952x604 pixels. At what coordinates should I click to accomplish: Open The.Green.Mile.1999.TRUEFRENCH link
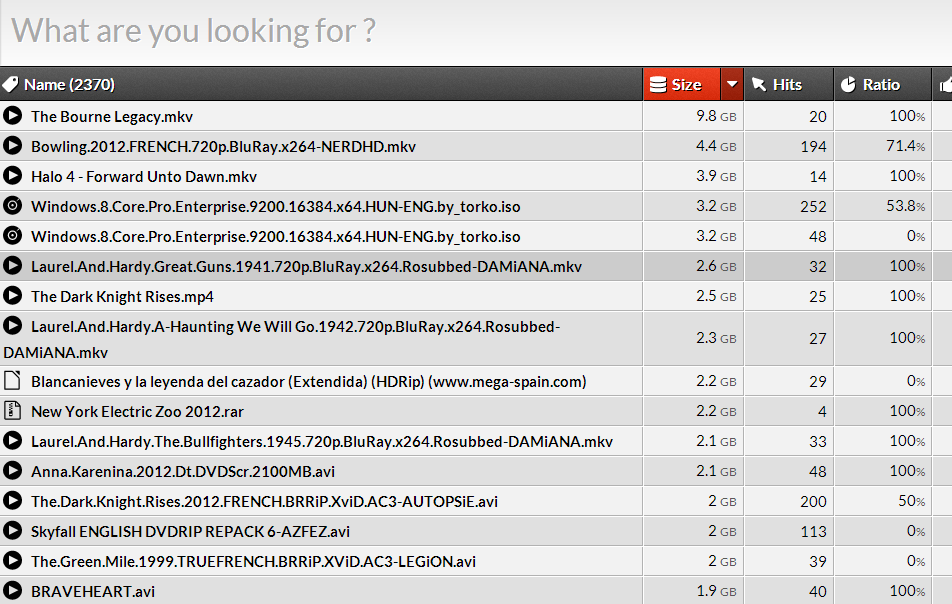253,562
